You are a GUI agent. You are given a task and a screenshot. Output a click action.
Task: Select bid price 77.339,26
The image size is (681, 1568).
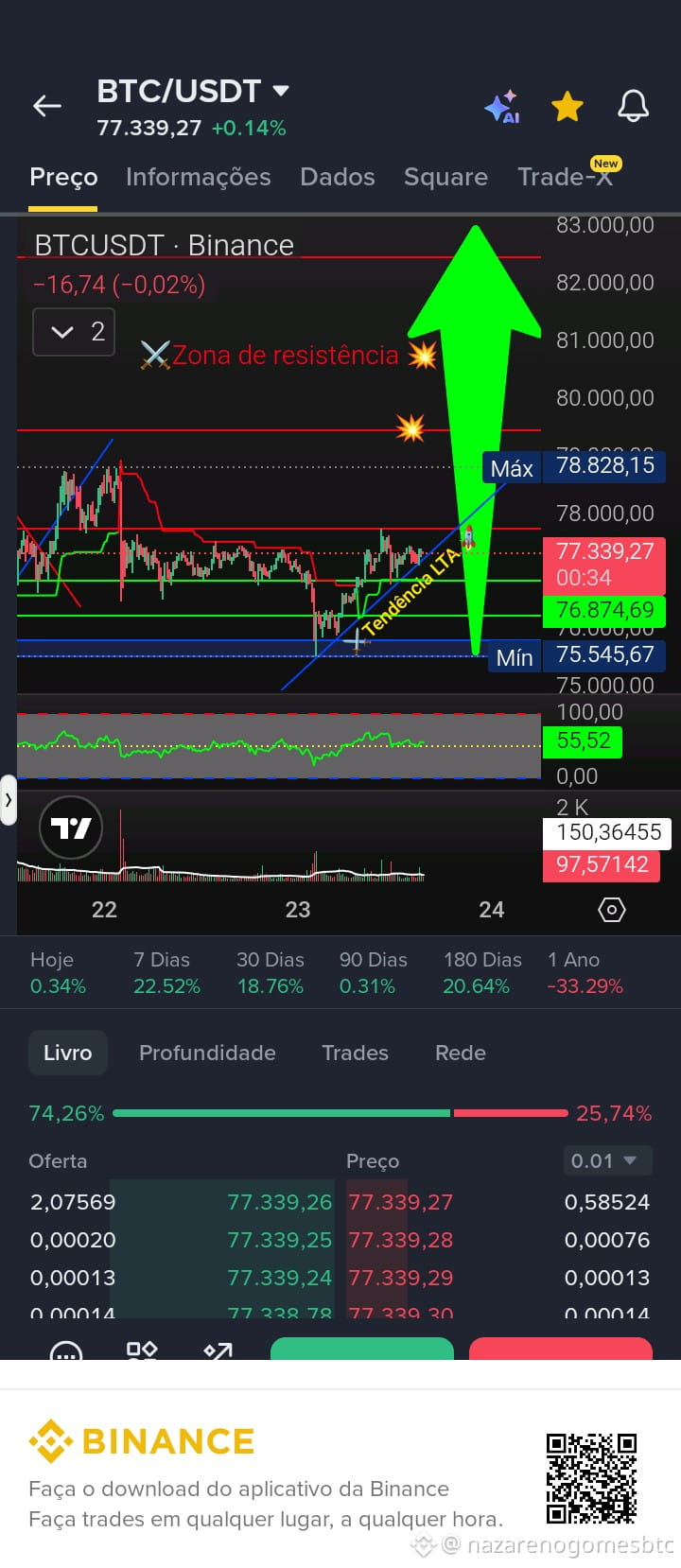coord(279,1202)
